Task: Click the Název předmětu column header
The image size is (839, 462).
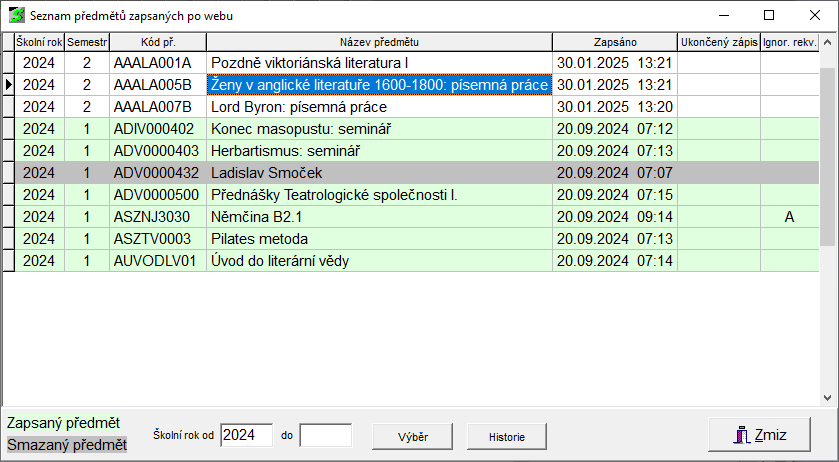Action: (x=379, y=41)
